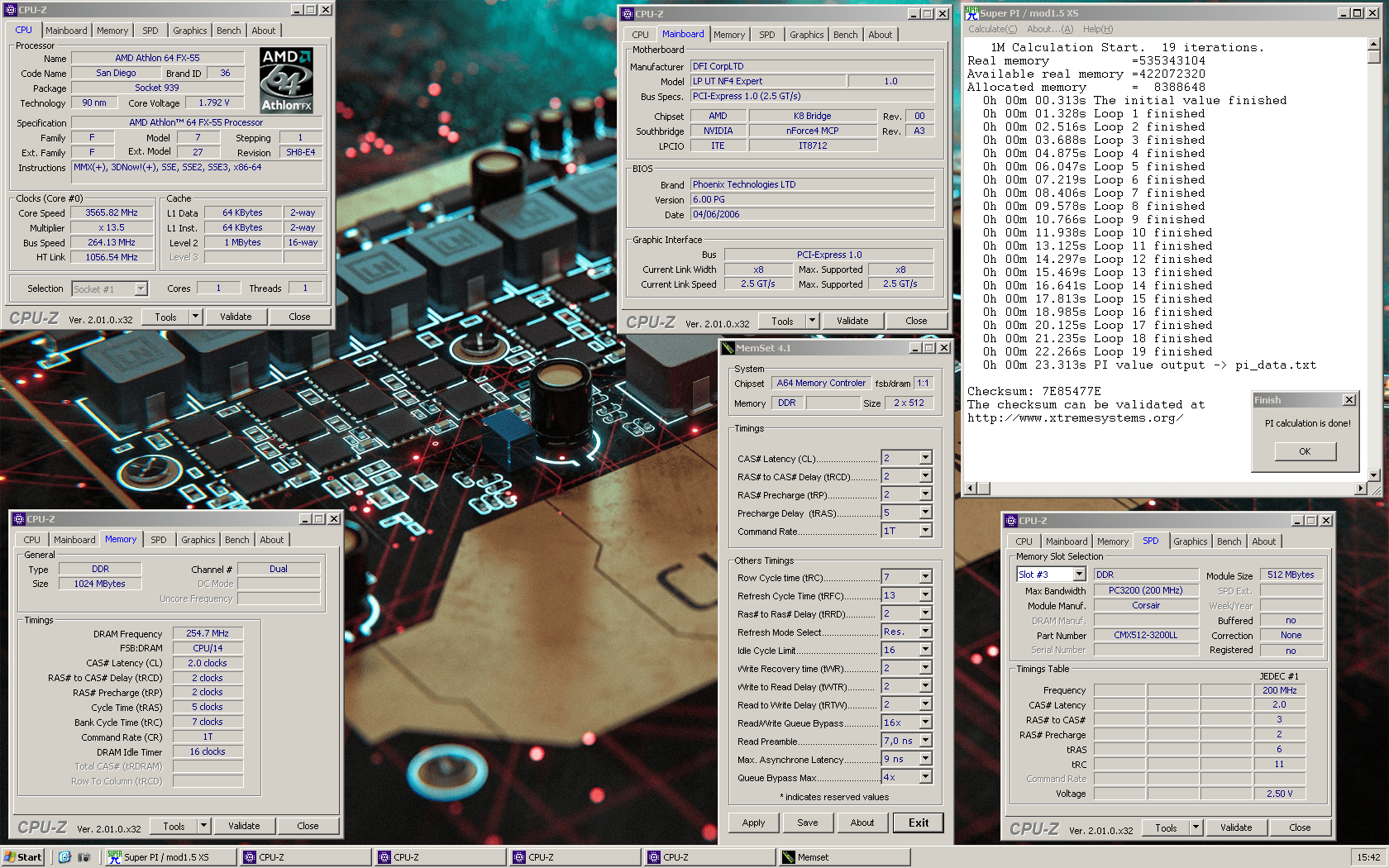Click the title icon of the Mainboard CPU-Z window
This screenshot has height=868, width=1389.
tap(628, 14)
